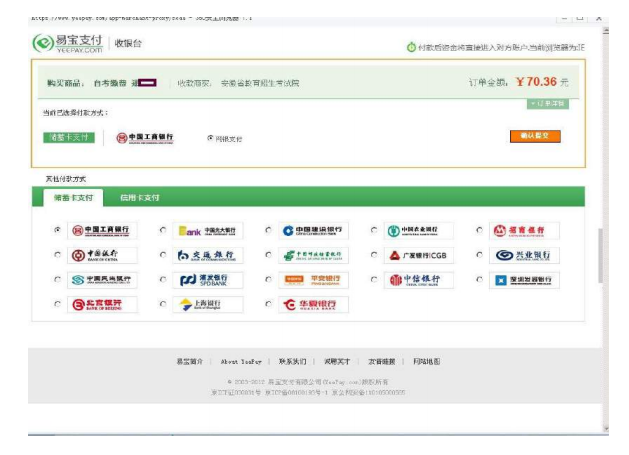Expand the order details toggle below amount

(547, 104)
